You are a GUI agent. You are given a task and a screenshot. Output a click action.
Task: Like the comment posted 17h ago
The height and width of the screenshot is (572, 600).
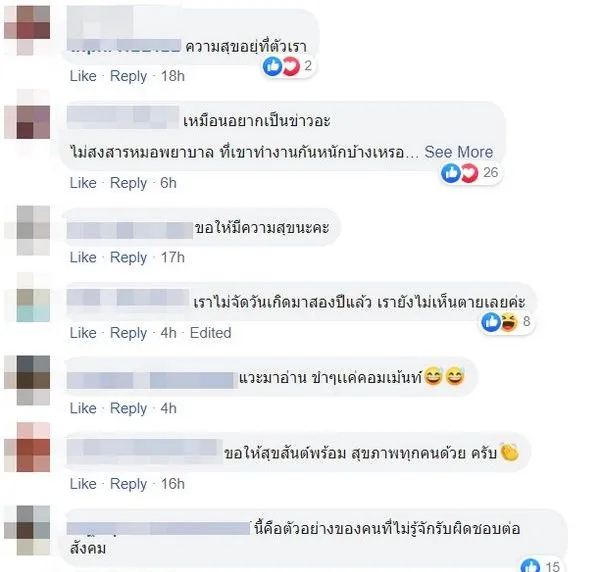(x=83, y=257)
